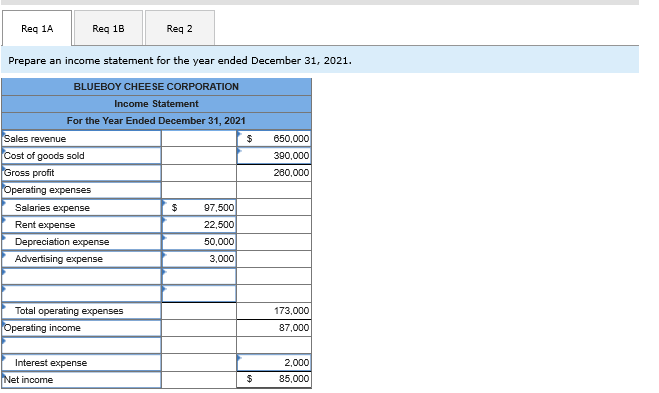Edit the Cost of goods sold amount 390,000
The image size is (659, 393).
pyautogui.click(x=274, y=156)
